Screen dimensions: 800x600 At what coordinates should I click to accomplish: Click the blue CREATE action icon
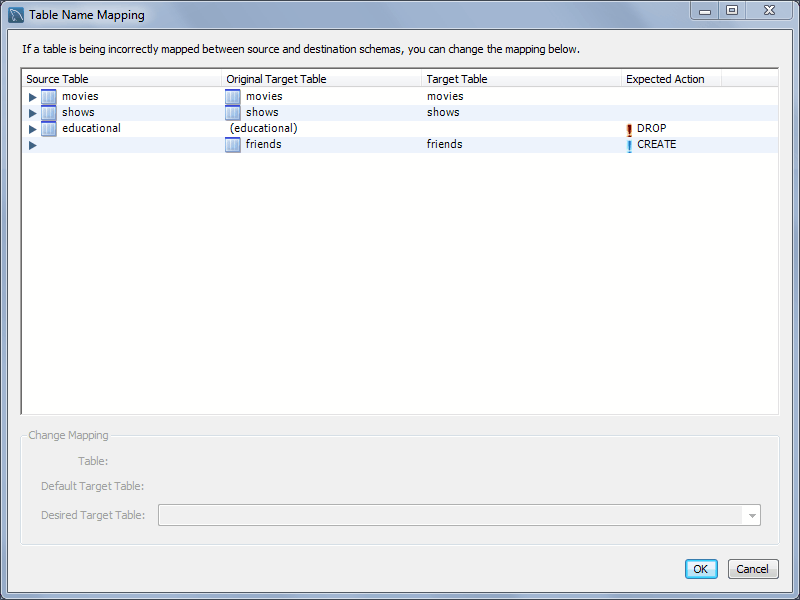point(629,145)
